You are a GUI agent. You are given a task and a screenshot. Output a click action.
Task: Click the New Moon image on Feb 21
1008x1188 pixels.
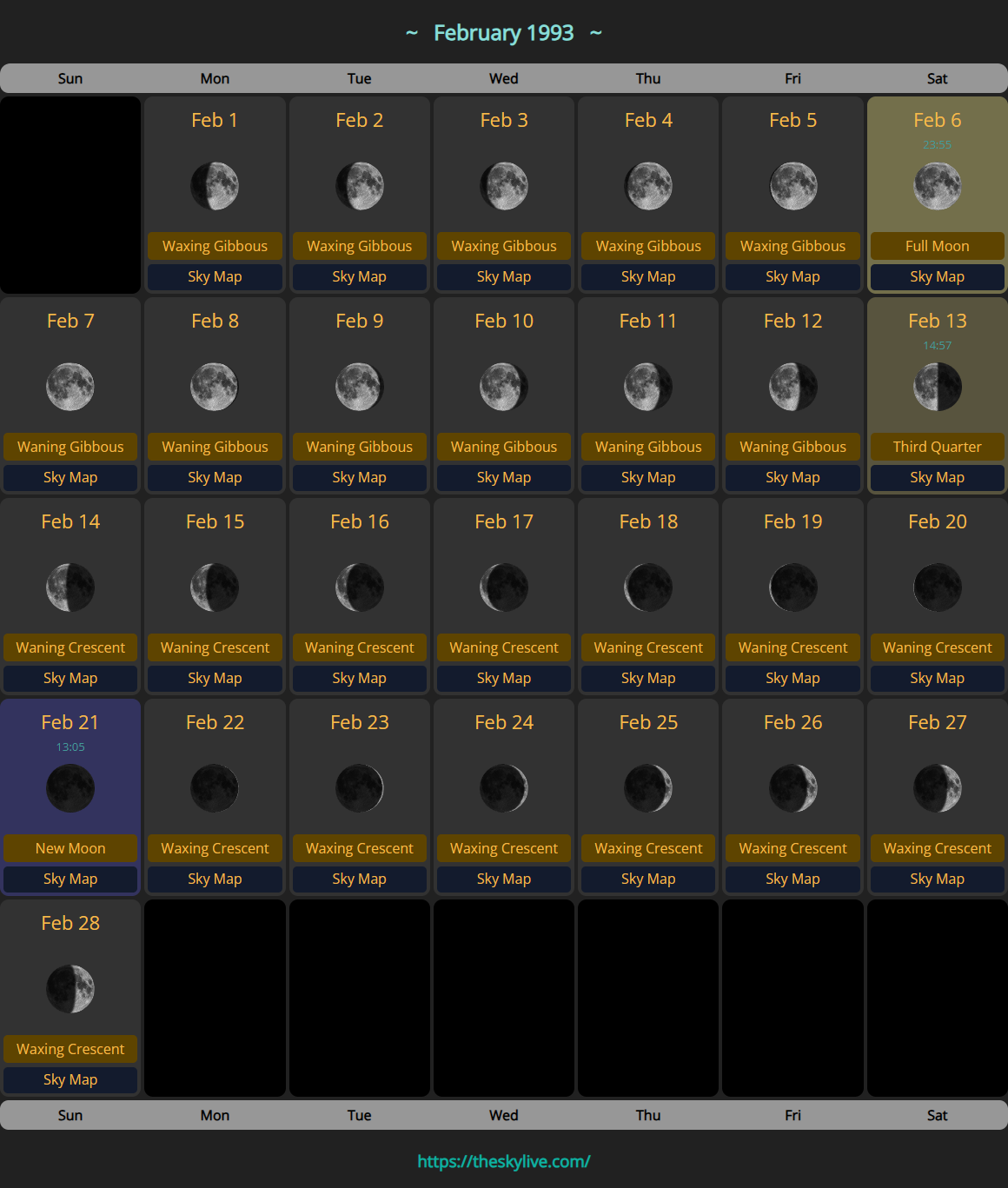pos(70,788)
